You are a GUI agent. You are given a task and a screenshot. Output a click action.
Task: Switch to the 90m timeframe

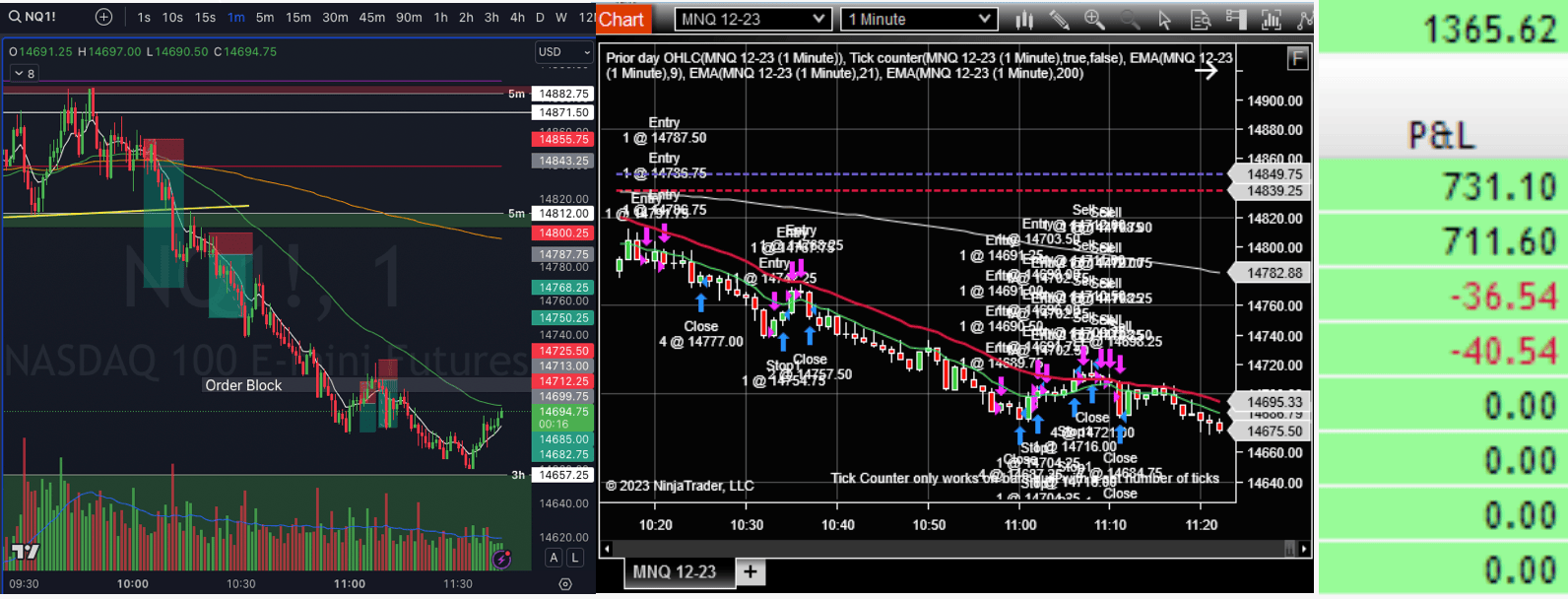[x=409, y=18]
